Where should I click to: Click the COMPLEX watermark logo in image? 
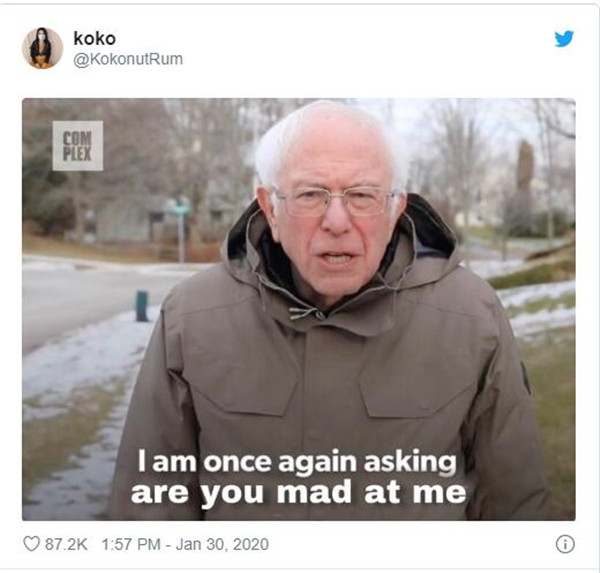coord(78,145)
